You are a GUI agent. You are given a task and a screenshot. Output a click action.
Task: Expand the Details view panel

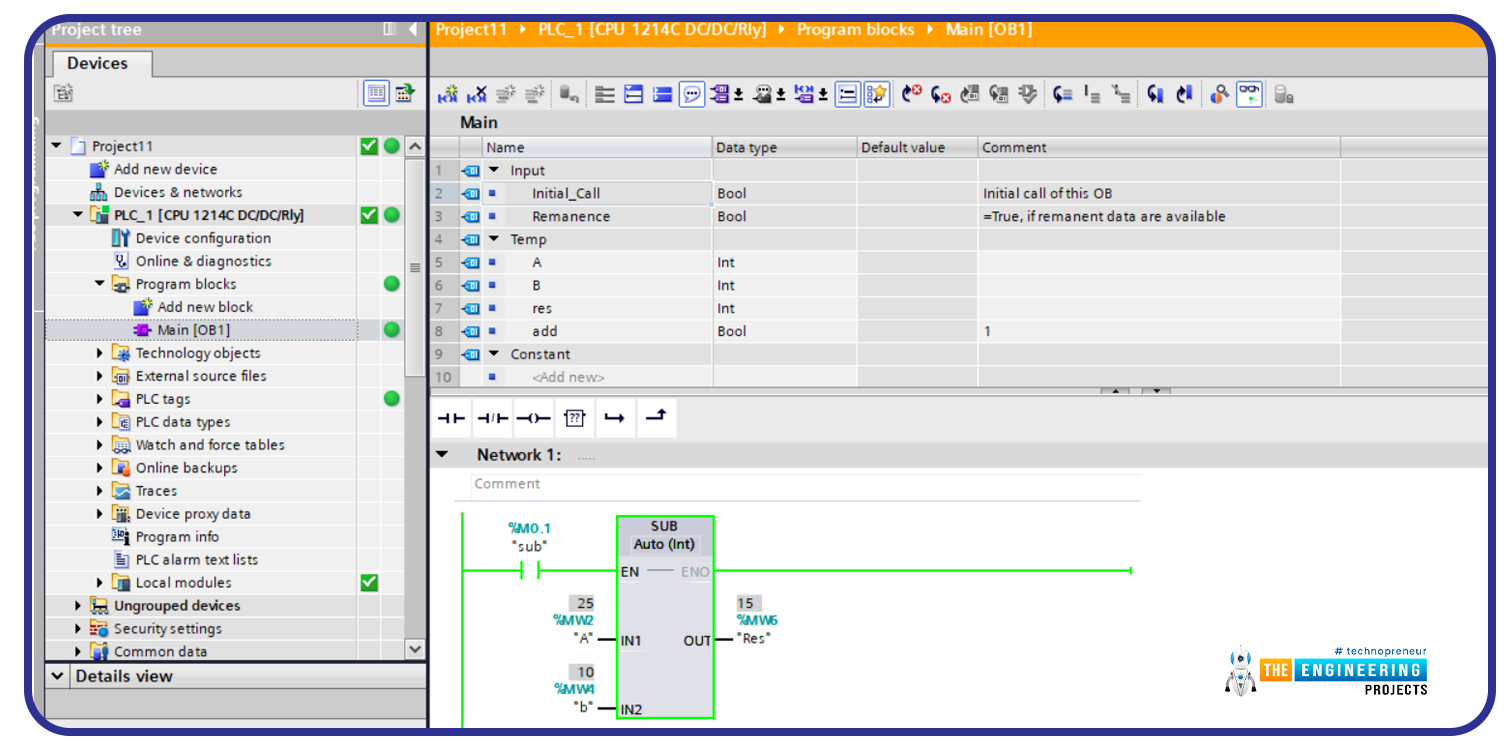(x=58, y=676)
